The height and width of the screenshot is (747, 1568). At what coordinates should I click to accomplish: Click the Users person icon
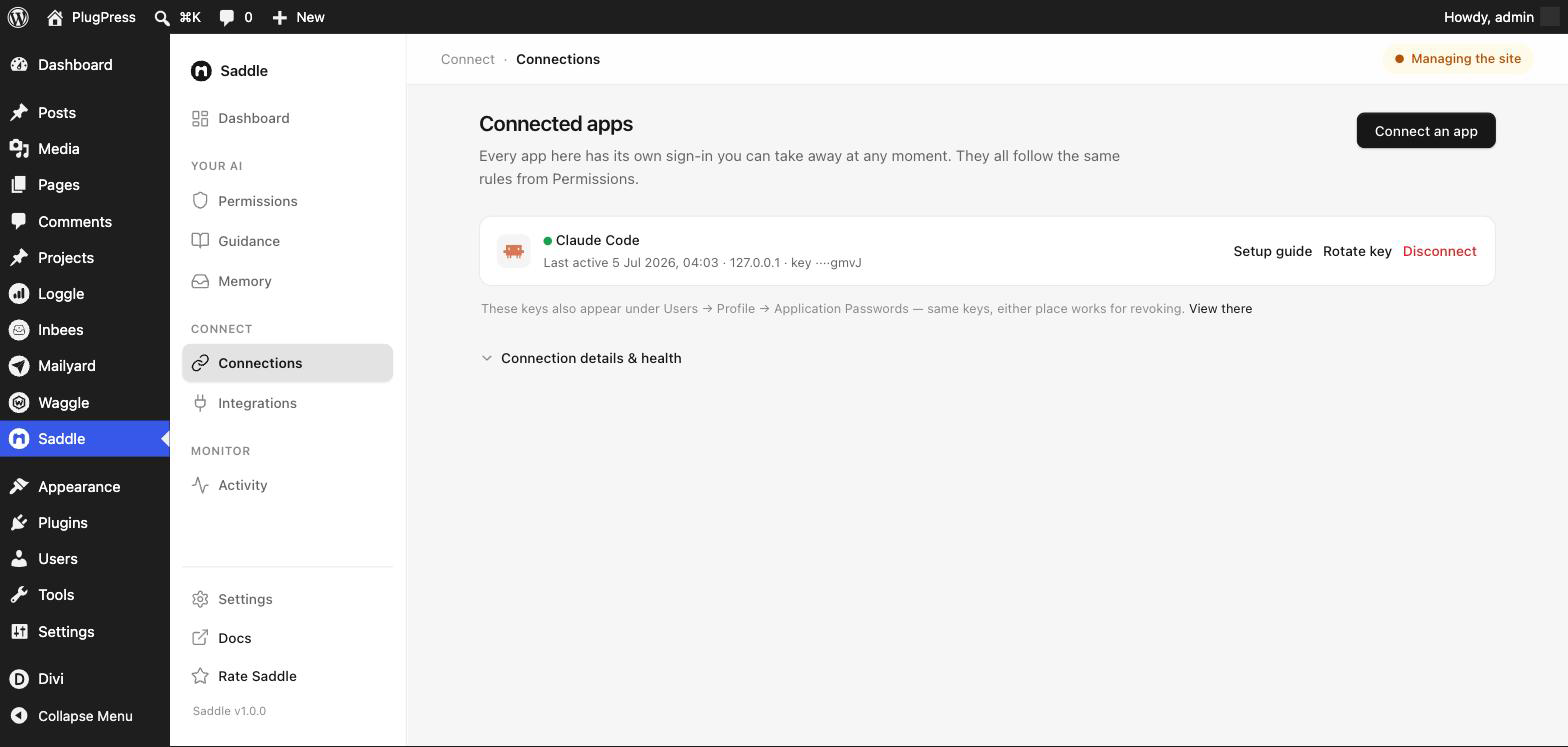pyautogui.click(x=19, y=559)
